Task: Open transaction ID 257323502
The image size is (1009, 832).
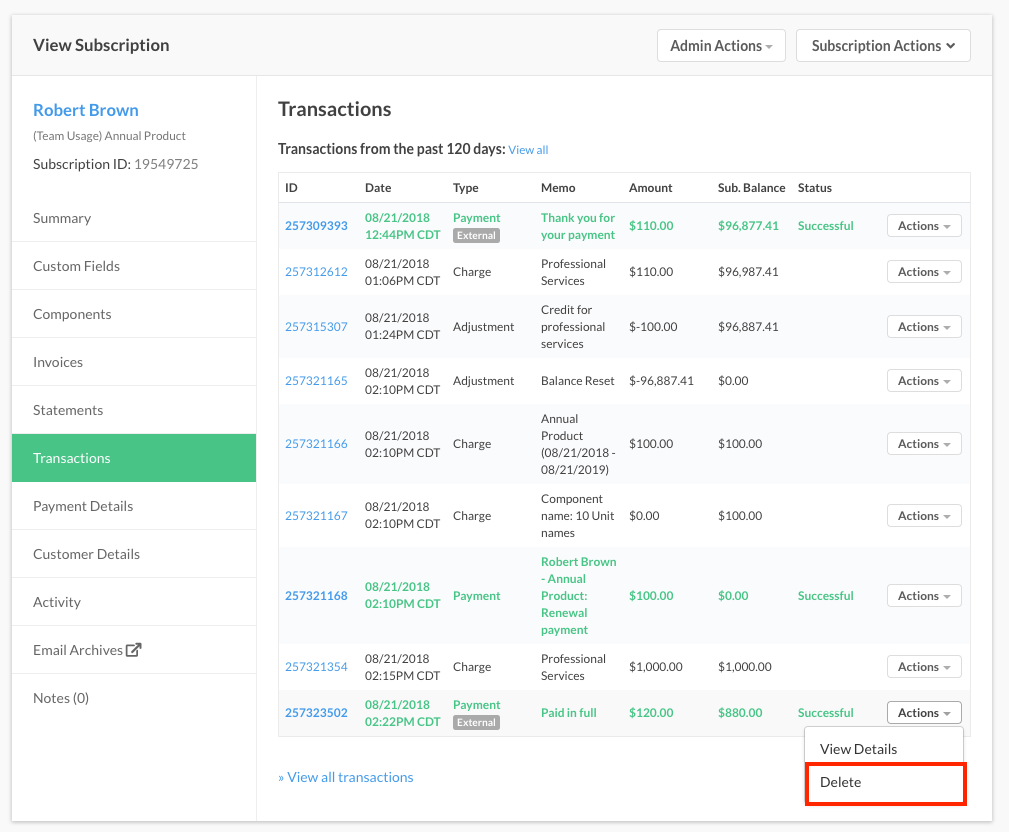Action: [316, 713]
